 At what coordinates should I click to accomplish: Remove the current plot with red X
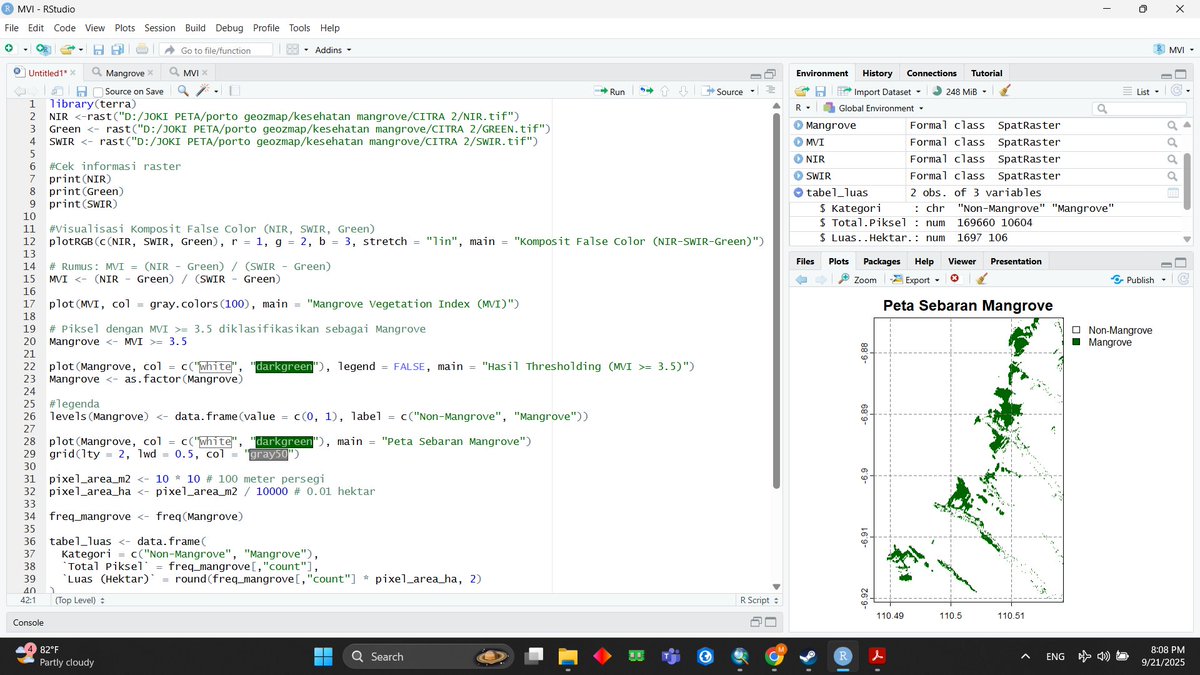click(x=953, y=280)
